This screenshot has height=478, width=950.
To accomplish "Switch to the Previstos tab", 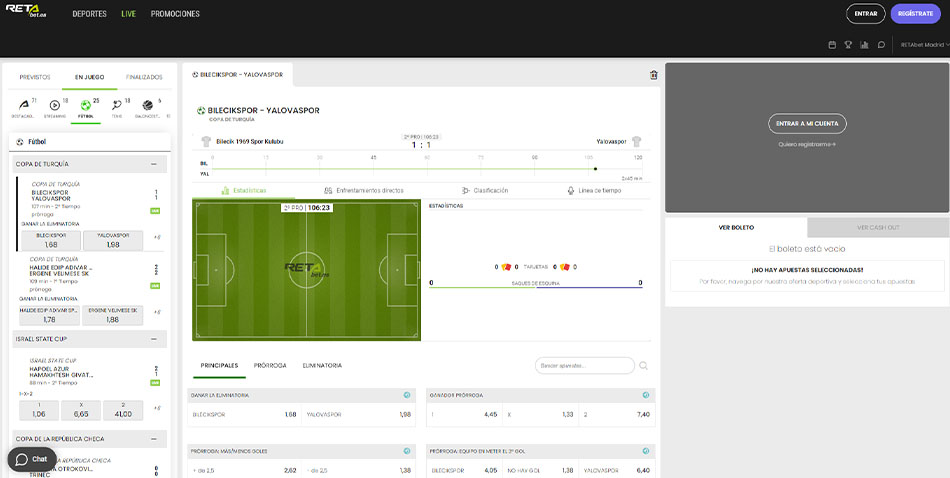I will point(35,78).
